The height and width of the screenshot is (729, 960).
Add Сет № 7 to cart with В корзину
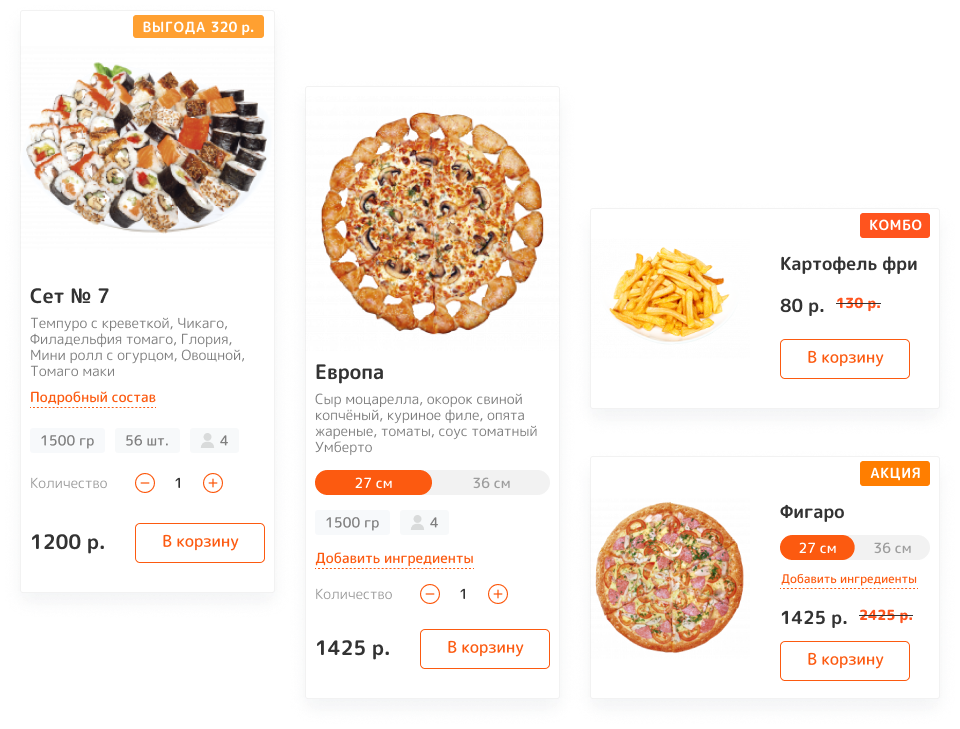(200, 542)
